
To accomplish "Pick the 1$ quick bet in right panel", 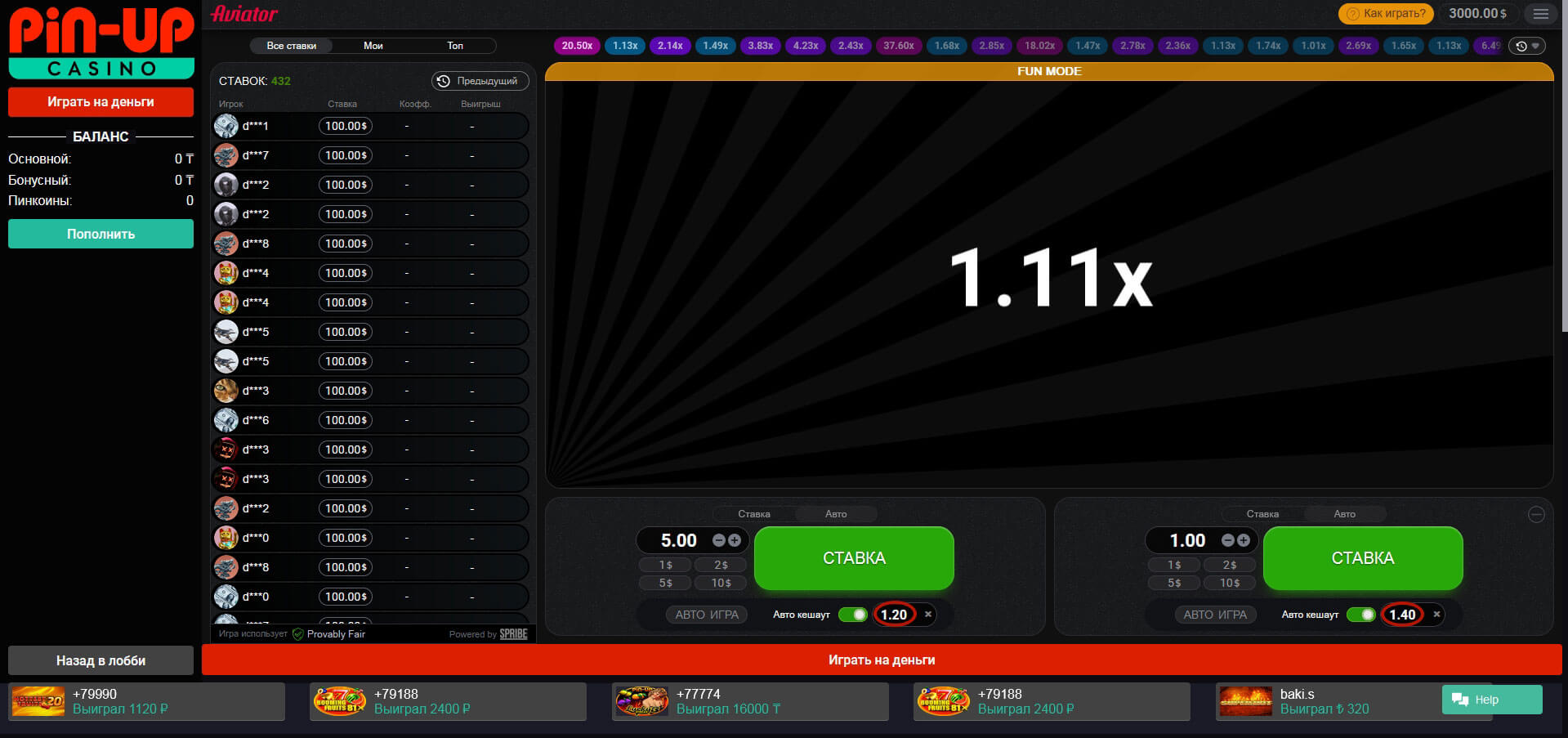I will coord(1174,565).
